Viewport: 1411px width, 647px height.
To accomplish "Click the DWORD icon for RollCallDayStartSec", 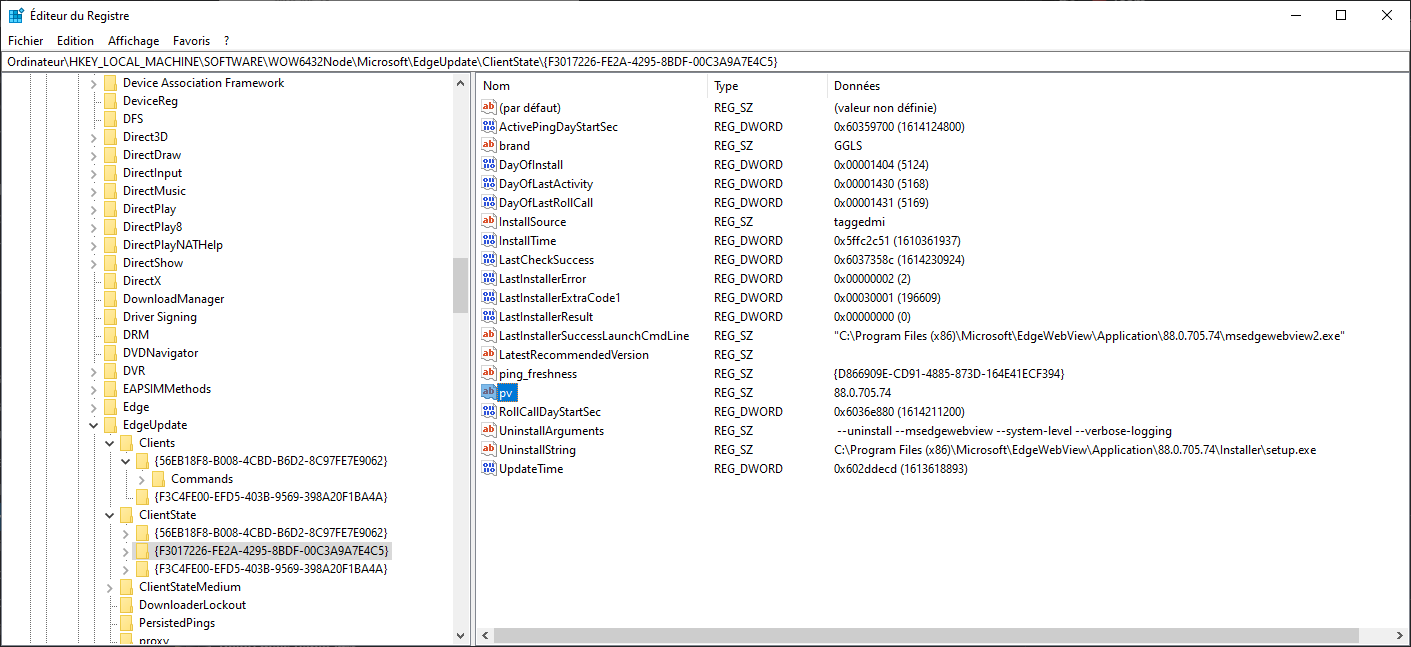I will (489, 411).
